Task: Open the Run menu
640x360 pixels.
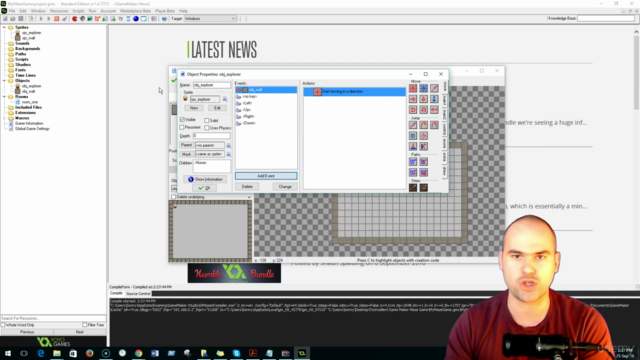Action: pos(92,11)
